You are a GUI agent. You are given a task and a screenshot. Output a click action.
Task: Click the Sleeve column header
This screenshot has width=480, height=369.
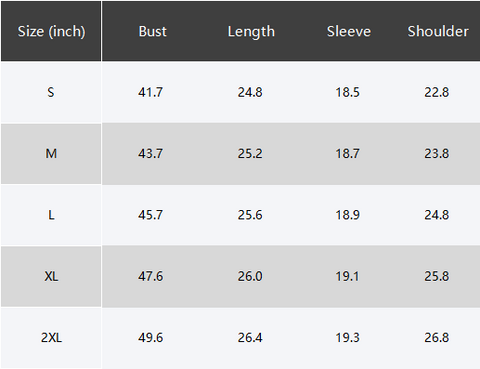(x=349, y=31)
